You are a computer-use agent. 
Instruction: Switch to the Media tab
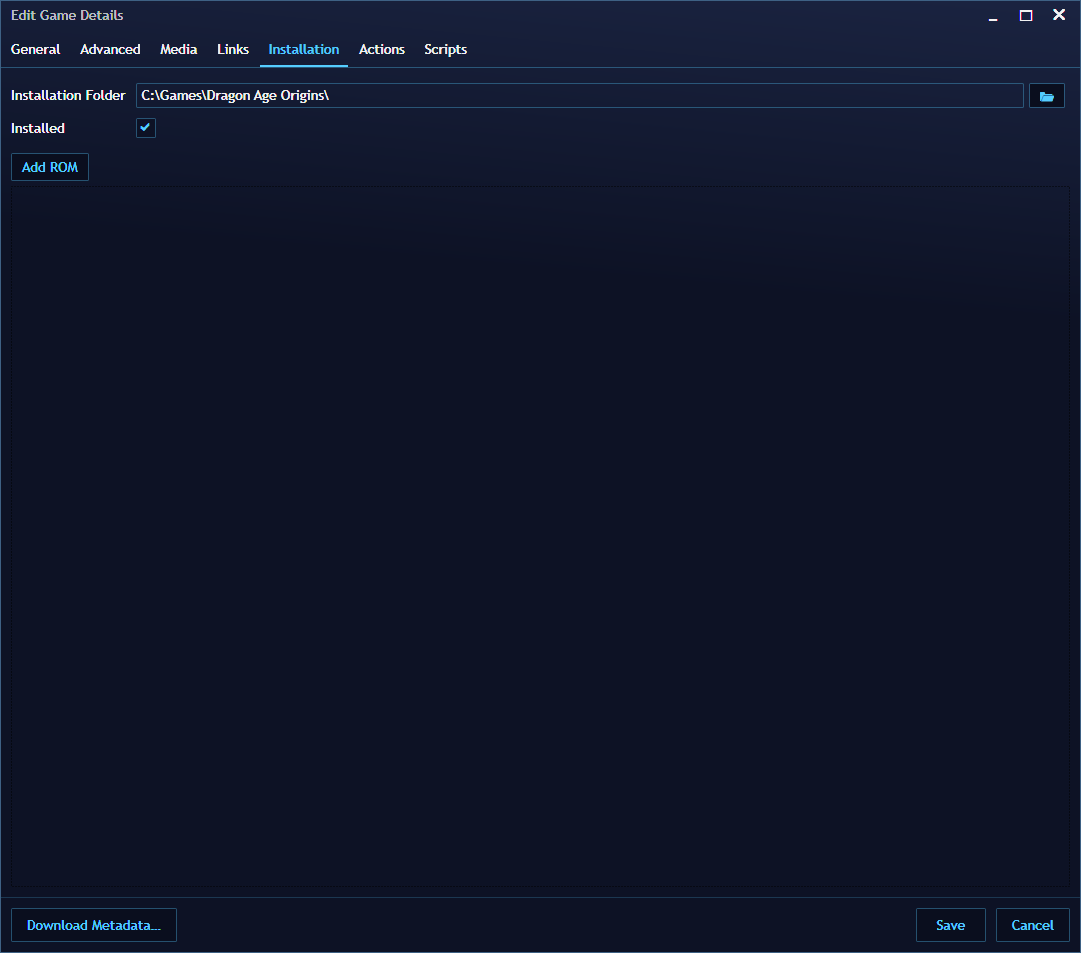point(178,49)
